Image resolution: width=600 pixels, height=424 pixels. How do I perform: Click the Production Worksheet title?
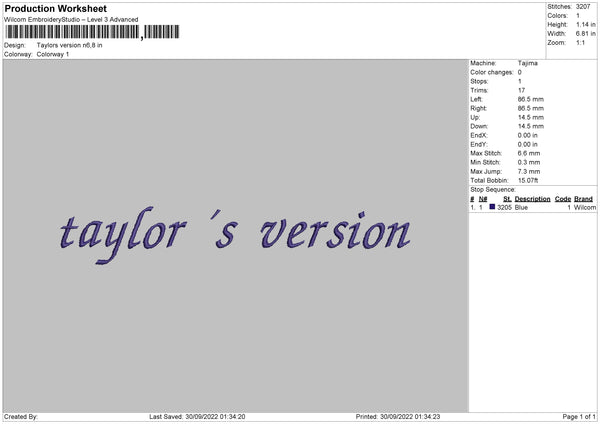coord(55,8)
